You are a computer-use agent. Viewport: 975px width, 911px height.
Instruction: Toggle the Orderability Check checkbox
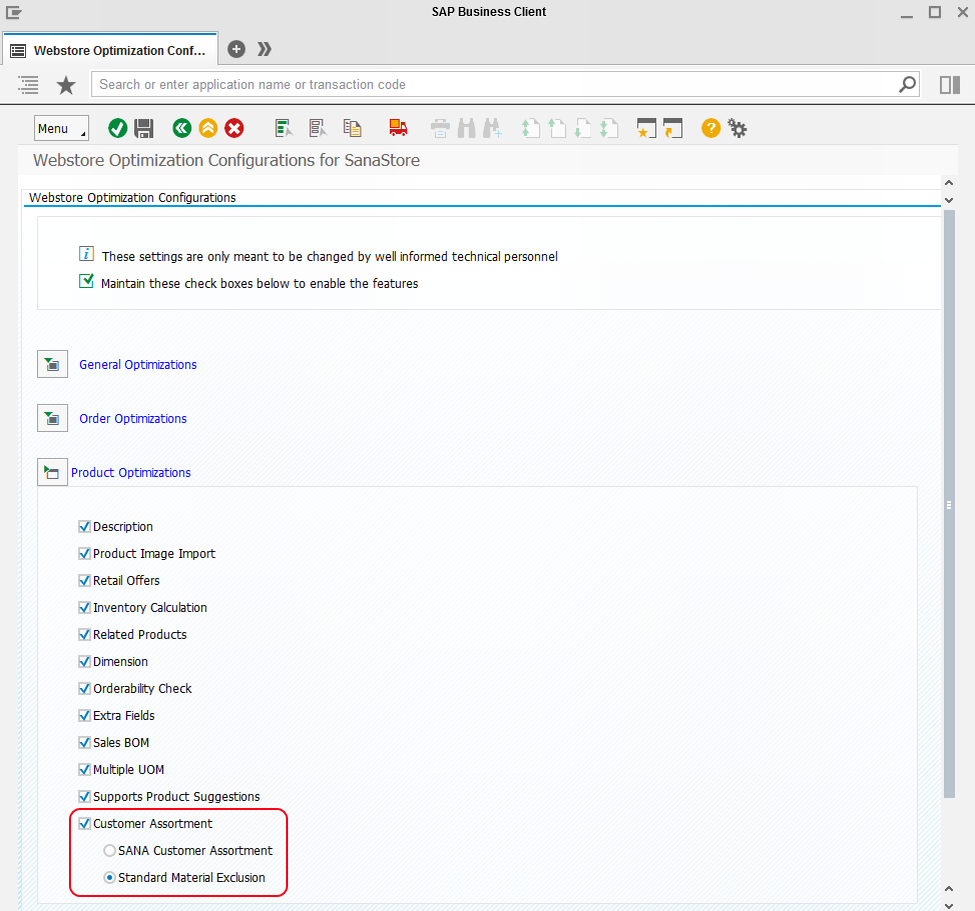[85, 688]
